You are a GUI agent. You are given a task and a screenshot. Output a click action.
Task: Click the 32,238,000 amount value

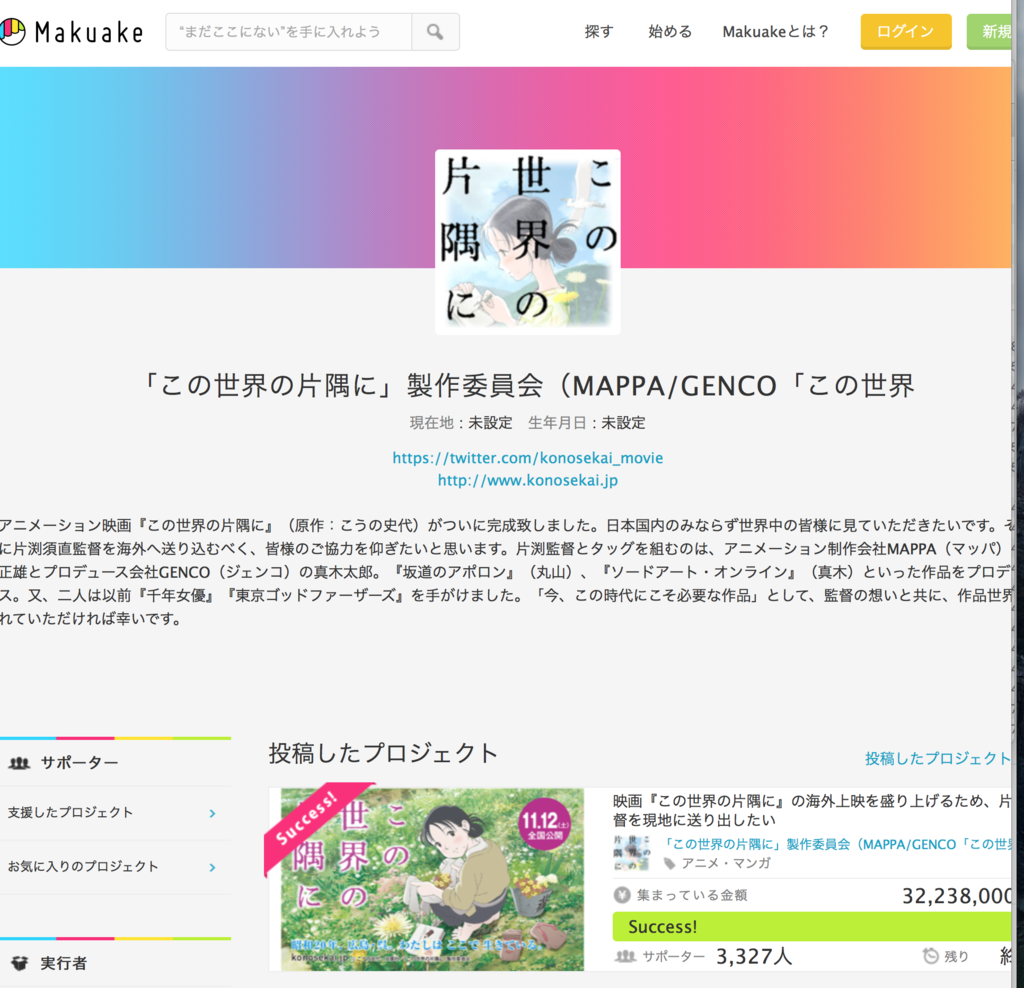(957, 896)
